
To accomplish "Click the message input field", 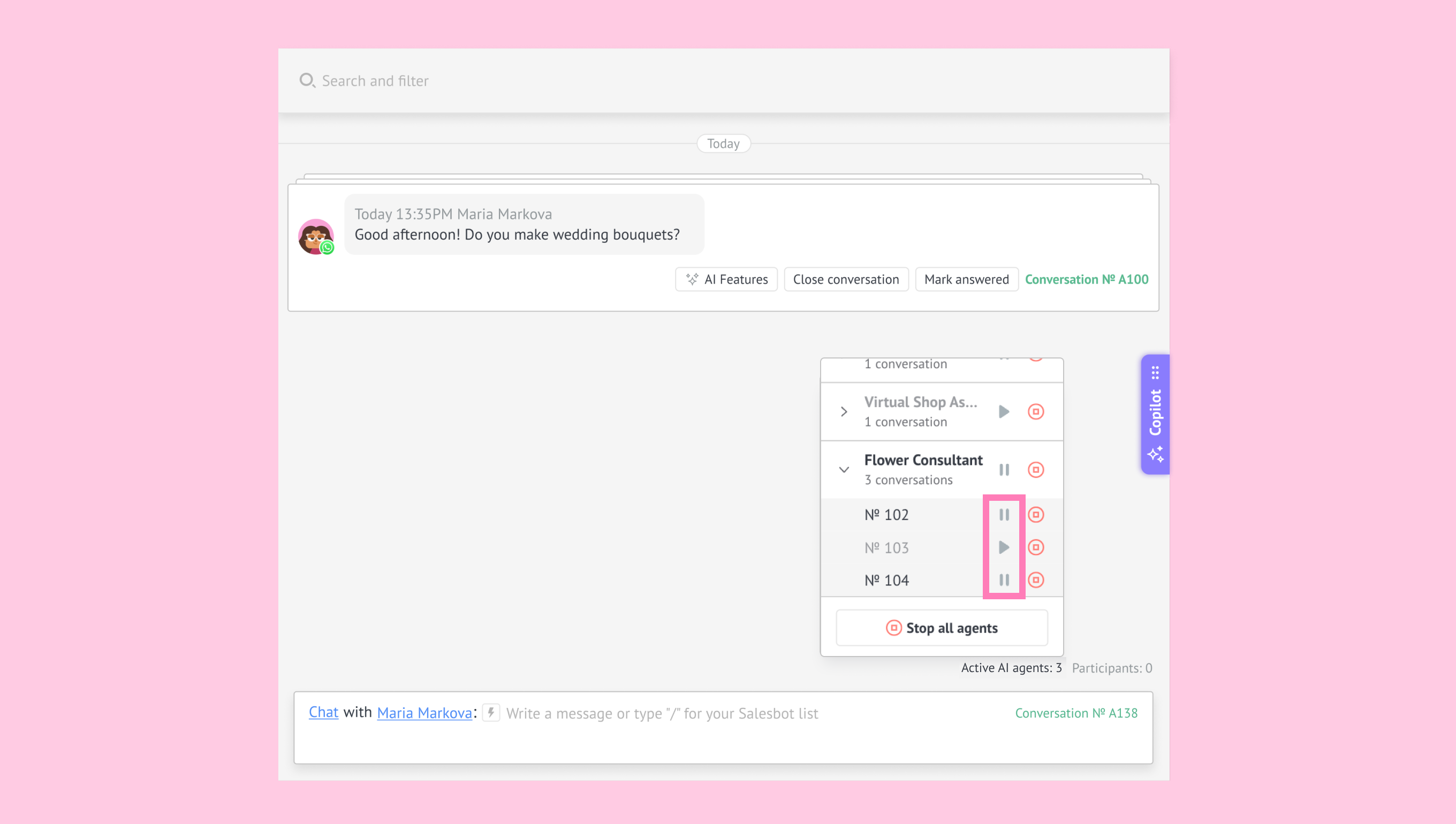I will pyautogui.click(x=662, y=713).
